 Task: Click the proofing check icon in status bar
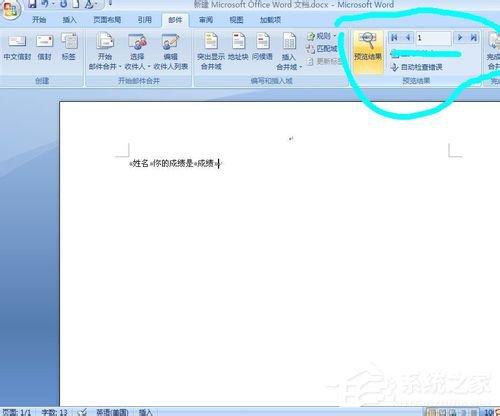point(82,412)
